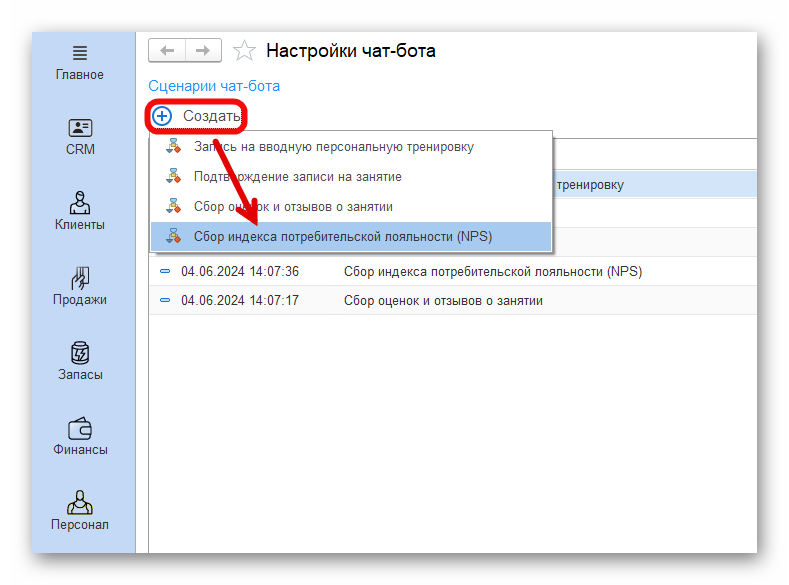Choose Сбор индекса потребительской лояльности (NPS) in menu

351,236
